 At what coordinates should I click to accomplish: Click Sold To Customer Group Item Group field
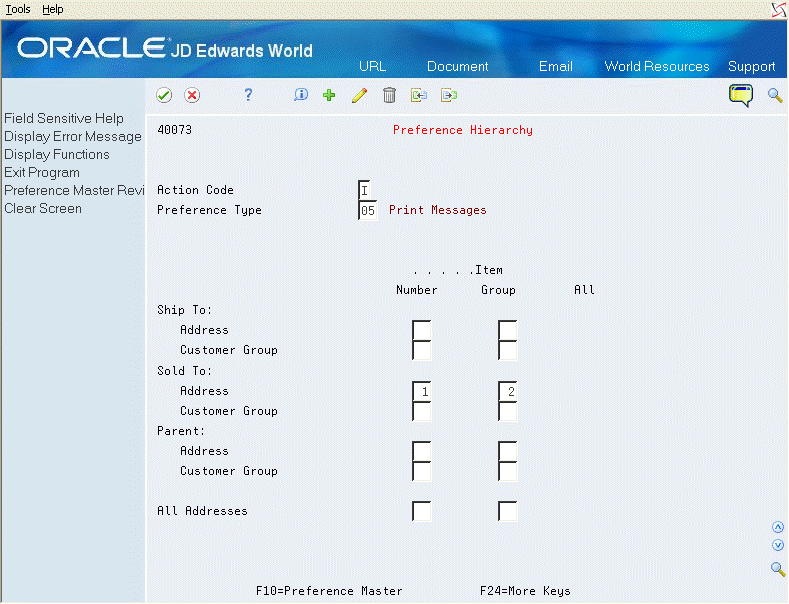point(508,411)
